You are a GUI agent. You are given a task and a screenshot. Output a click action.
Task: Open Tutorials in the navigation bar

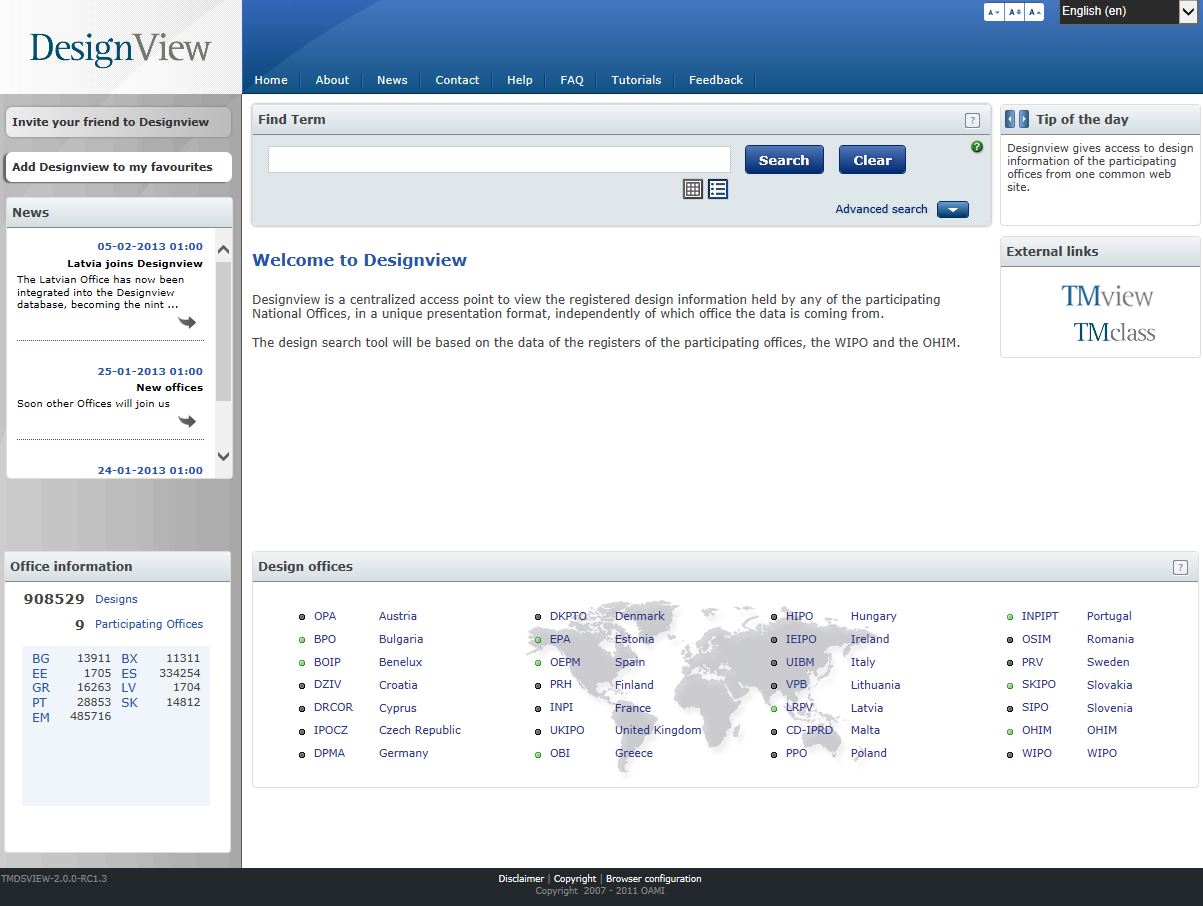pos(636,80)
